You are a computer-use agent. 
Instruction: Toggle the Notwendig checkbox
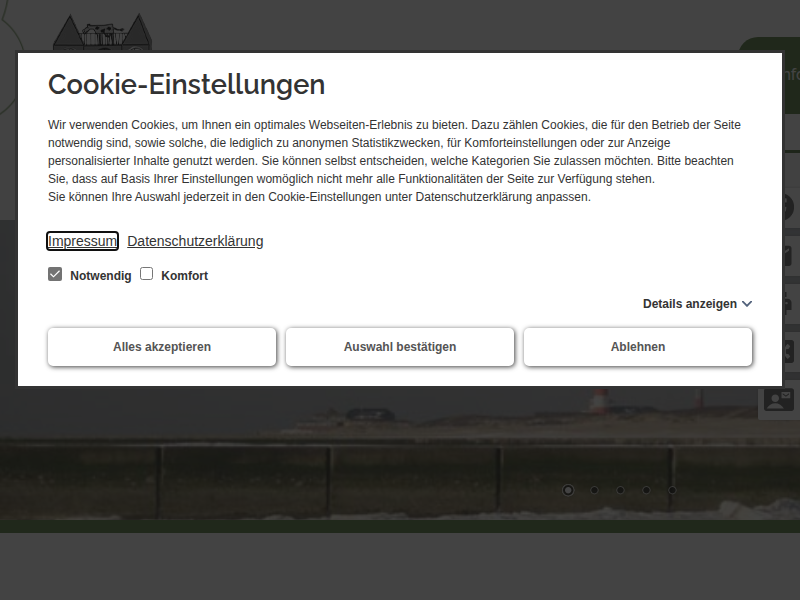(x=55, y=274)
